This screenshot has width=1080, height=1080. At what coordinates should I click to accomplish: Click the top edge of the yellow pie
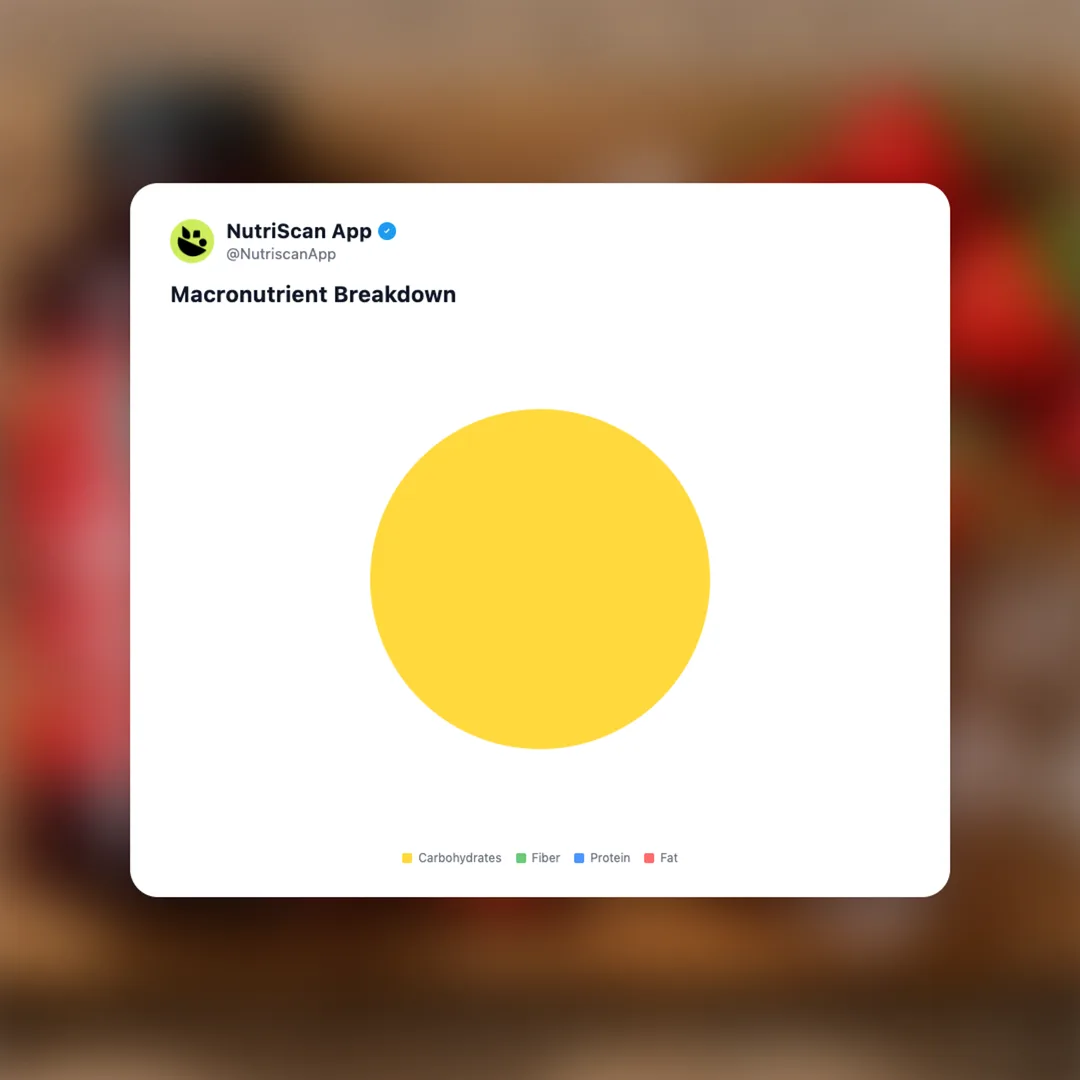[540, 411]
